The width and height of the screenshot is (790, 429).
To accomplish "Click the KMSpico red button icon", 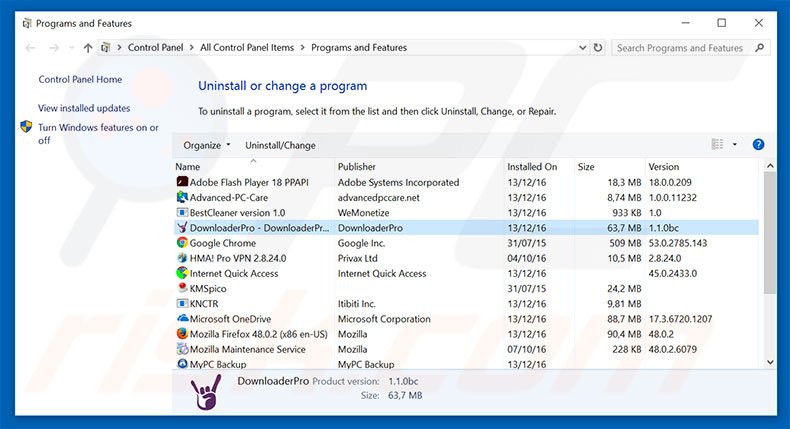I will tap(182, 288).
